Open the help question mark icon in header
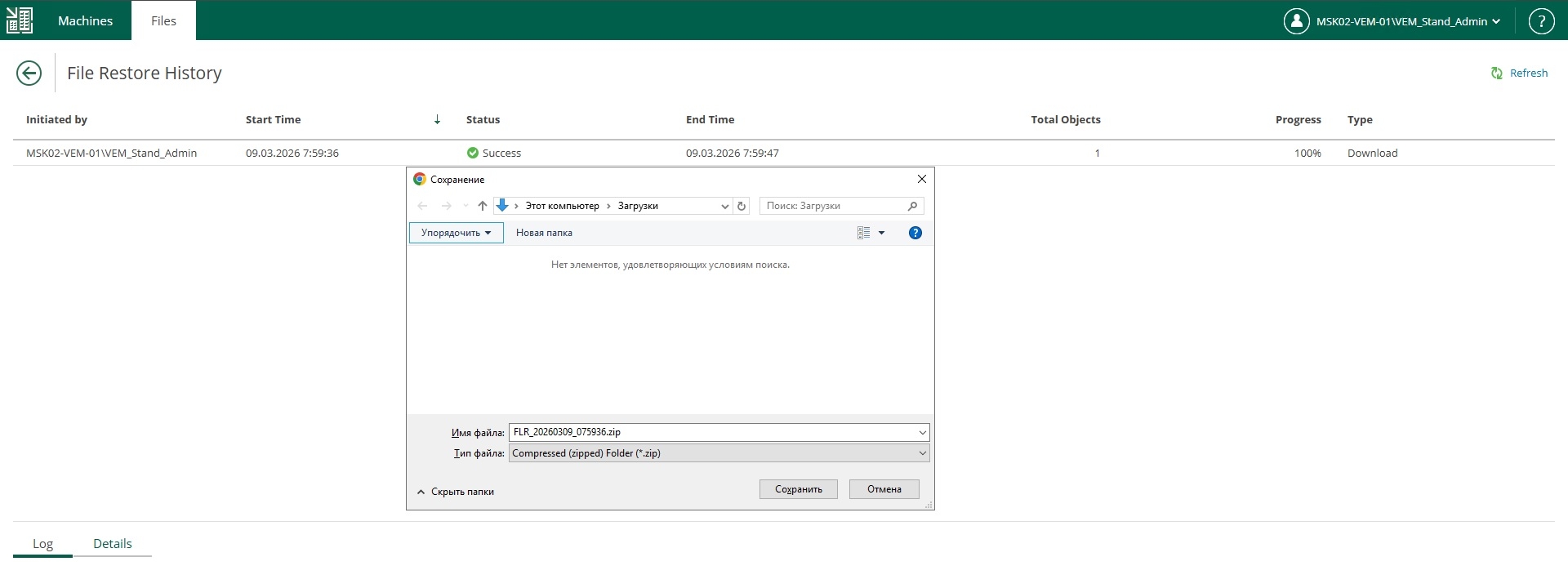The height and width of the screenshot is (566, 1568). click(x=1541, y=21)
